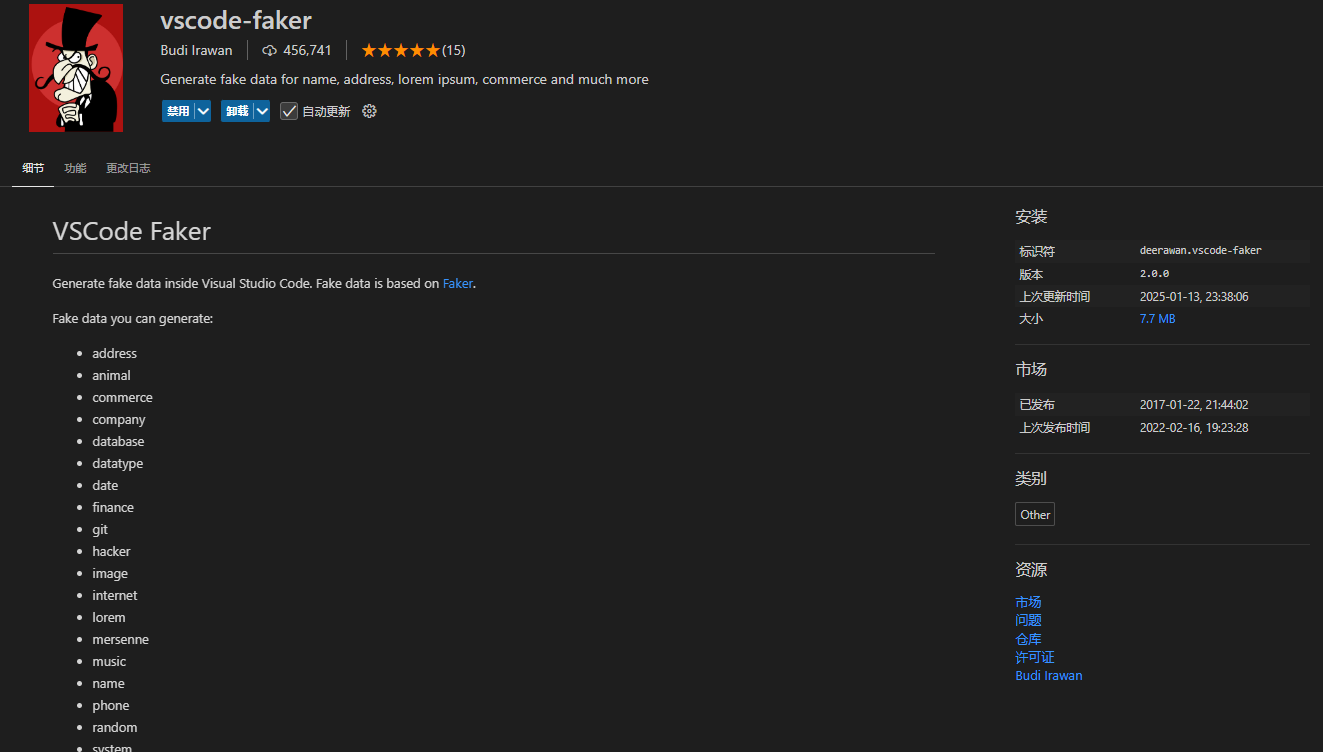Click the identifier deerawan.vscode-faker

1200,250
